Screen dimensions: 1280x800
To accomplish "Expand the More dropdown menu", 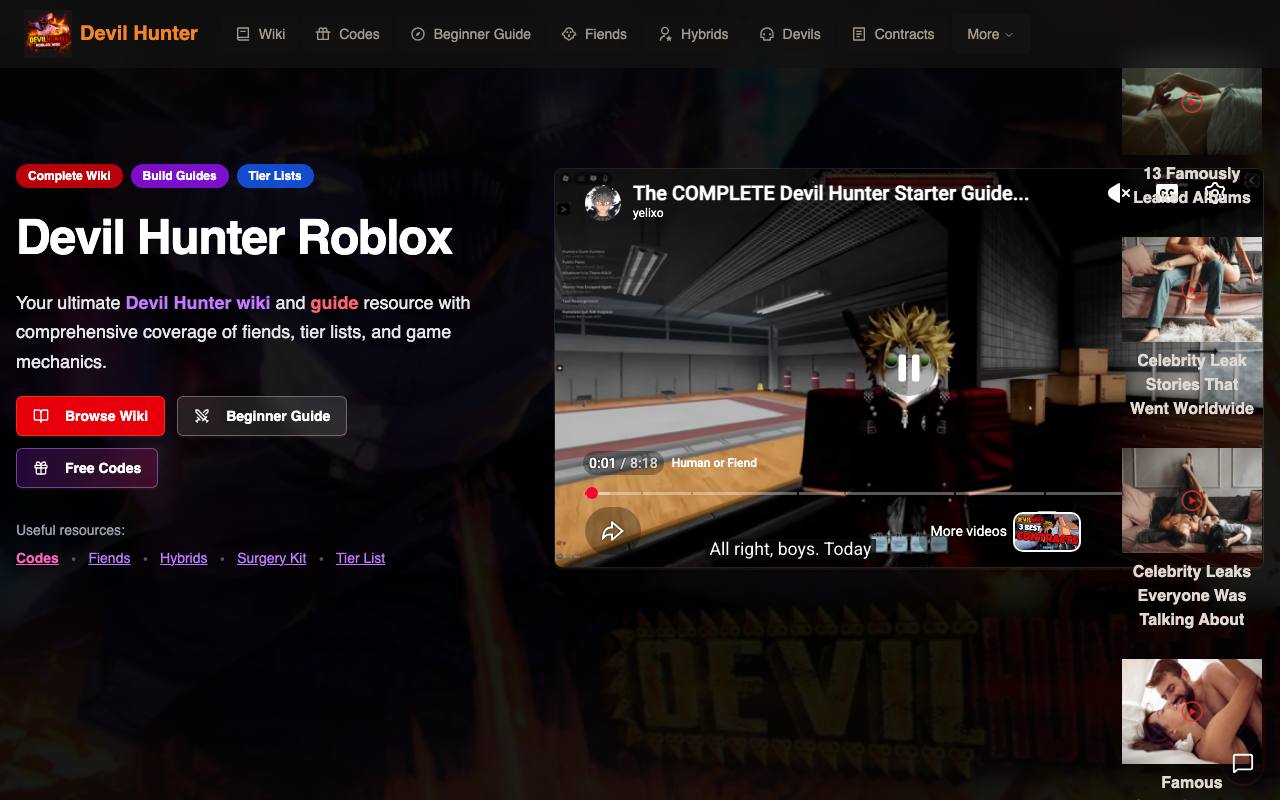I will click(990, 34).
